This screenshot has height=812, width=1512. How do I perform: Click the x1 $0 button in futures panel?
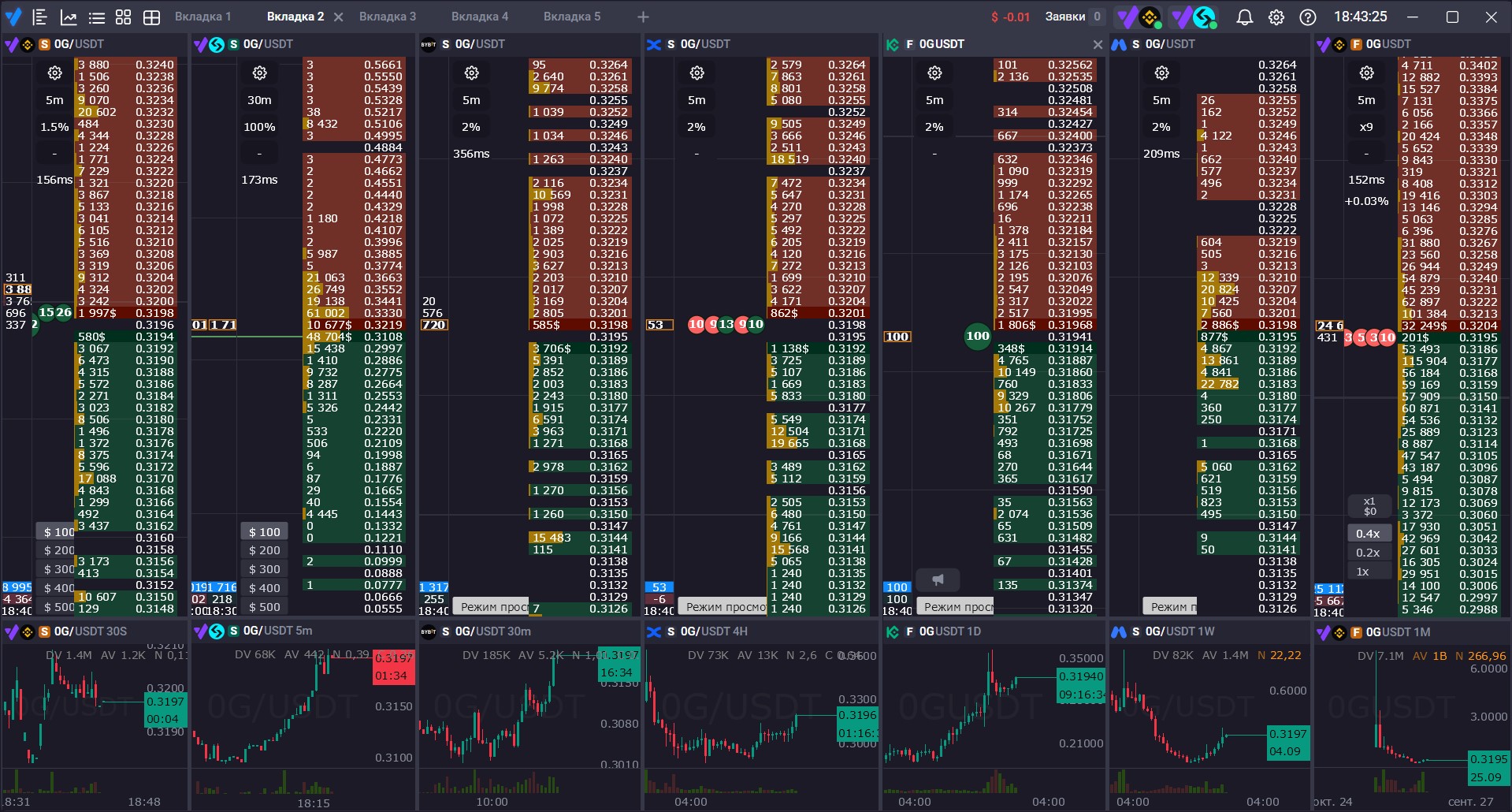tap(1369, 506)
